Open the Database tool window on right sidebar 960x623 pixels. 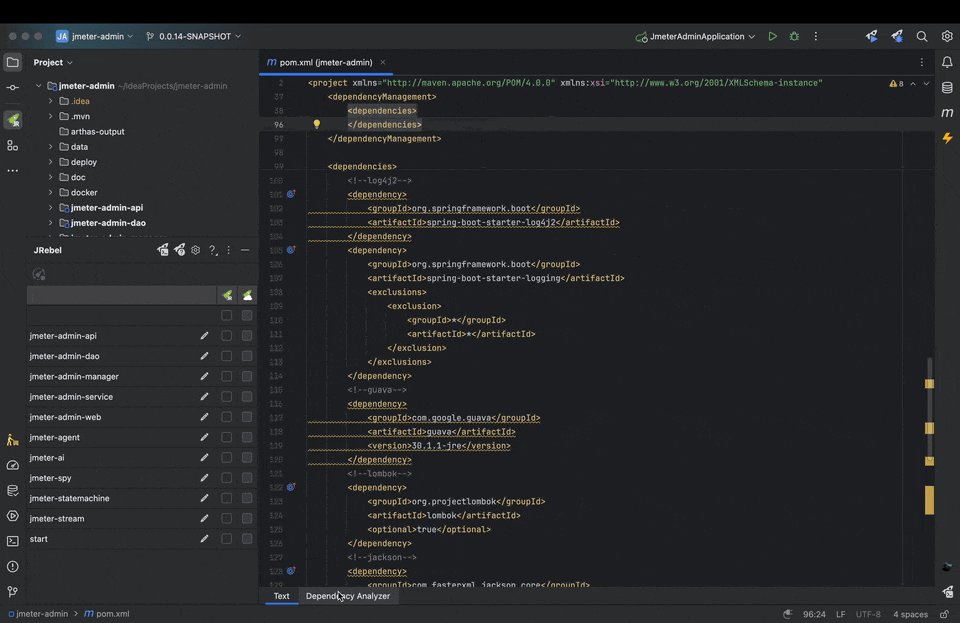pyautogui.click(x=947, y=88)
